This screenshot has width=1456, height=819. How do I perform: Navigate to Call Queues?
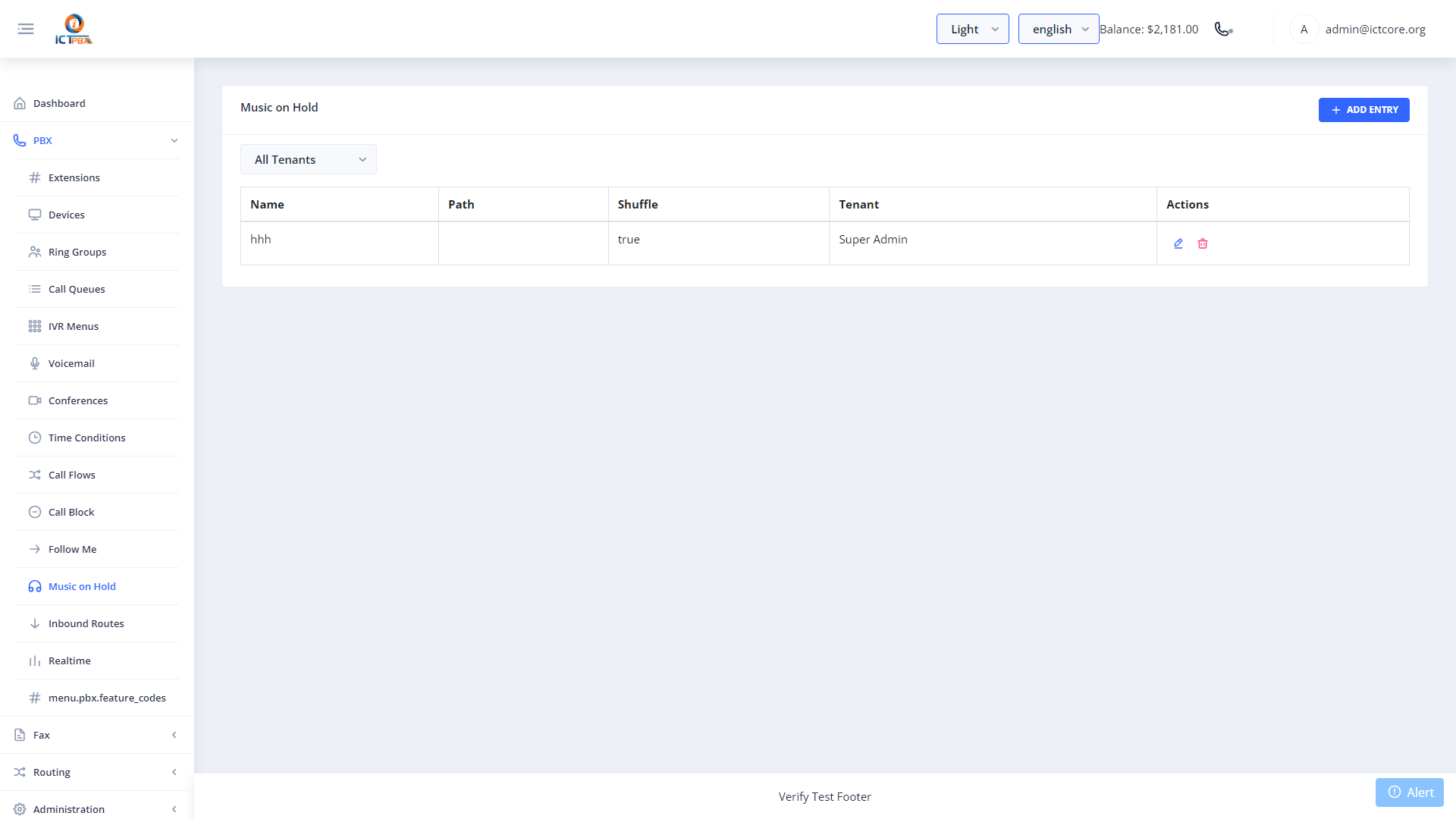coord(97,289)
